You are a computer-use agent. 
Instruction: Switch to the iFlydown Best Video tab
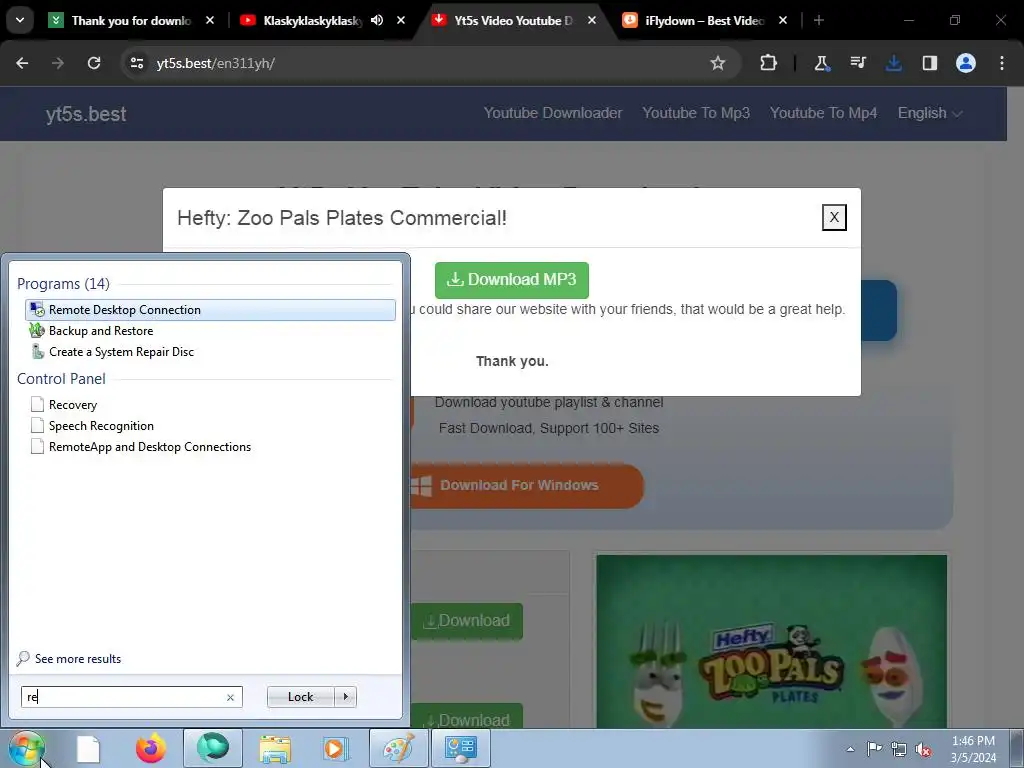(x=703, y=21)
